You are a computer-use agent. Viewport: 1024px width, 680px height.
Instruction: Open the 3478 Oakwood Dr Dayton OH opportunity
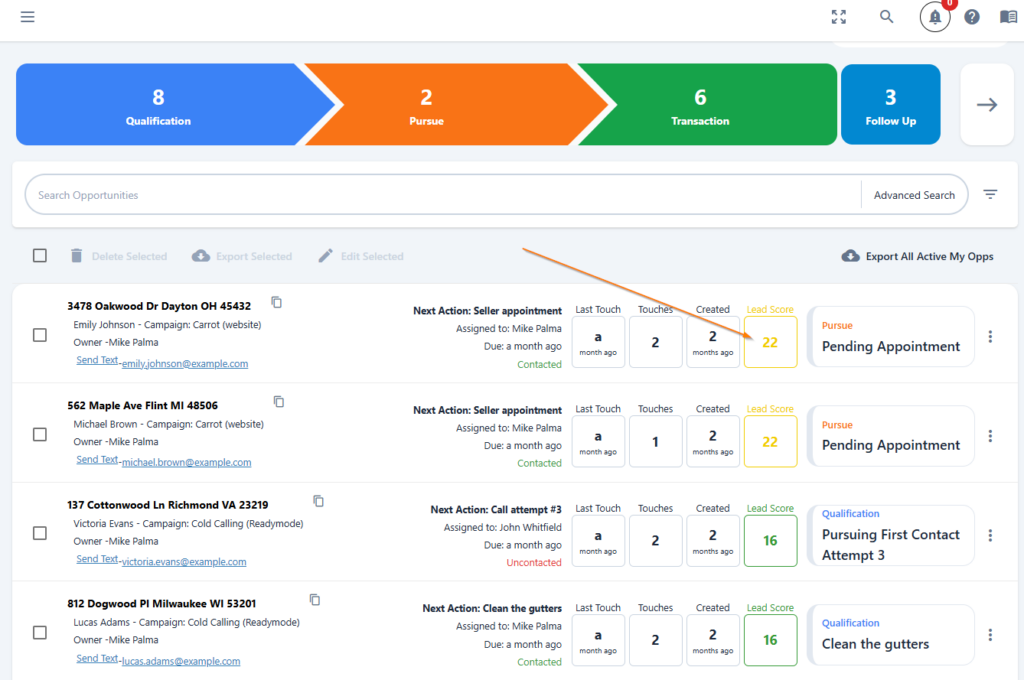pyautogui.click(x=159, y=306)
